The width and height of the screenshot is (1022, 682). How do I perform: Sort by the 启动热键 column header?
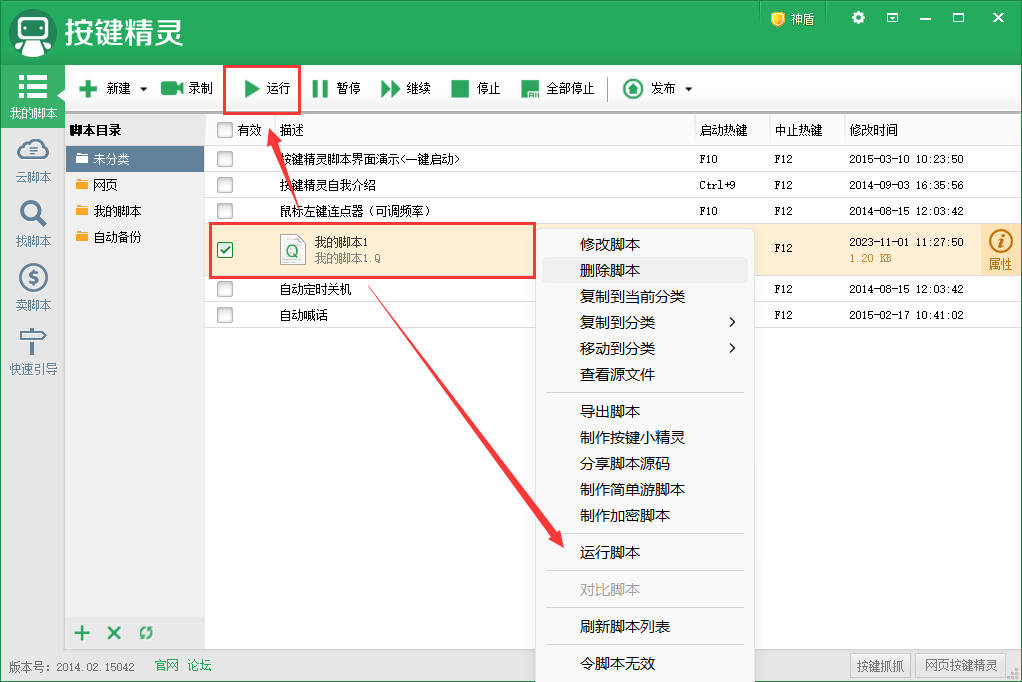723,130
